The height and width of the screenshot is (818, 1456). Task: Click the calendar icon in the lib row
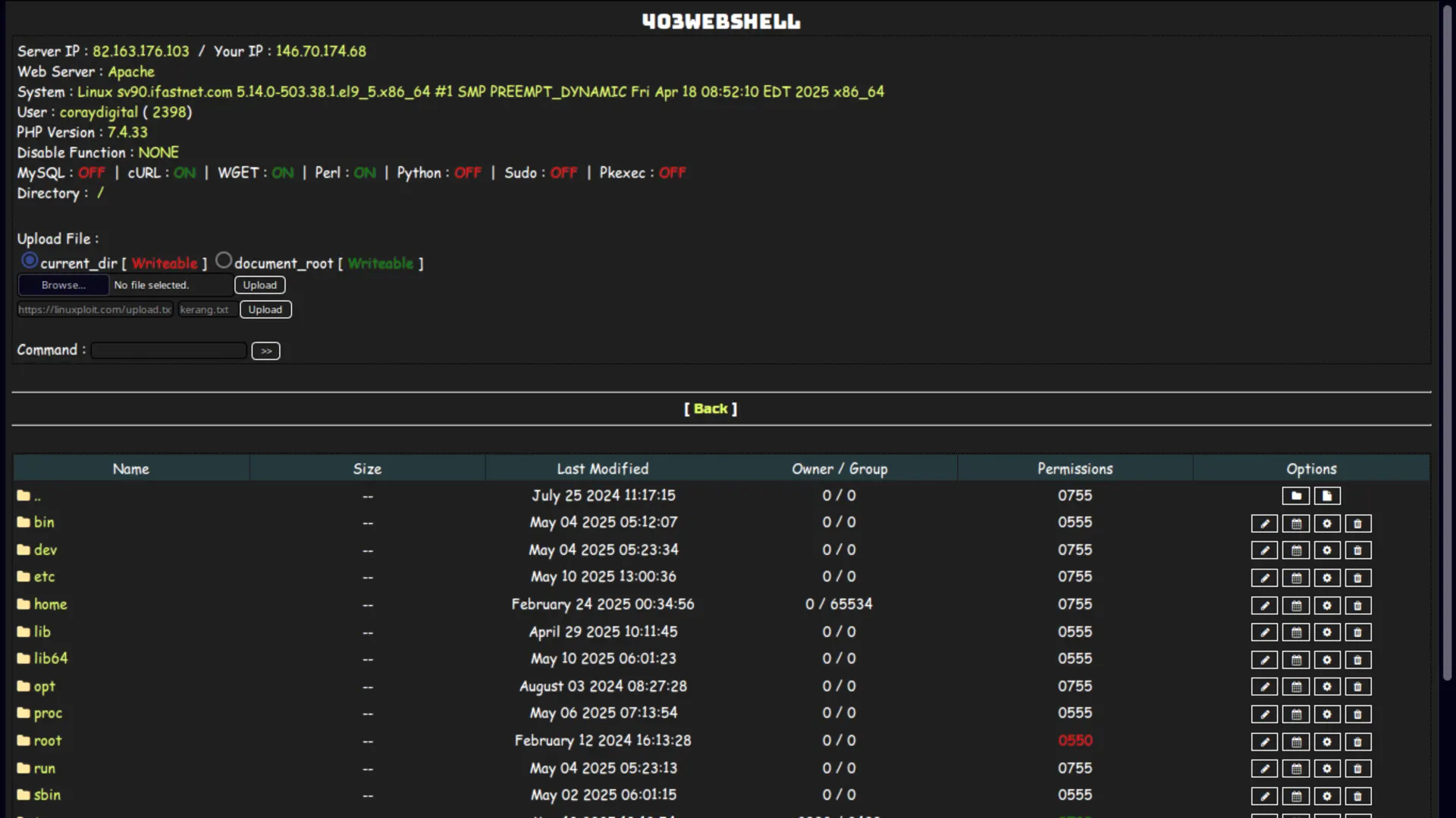[1296, 632]
